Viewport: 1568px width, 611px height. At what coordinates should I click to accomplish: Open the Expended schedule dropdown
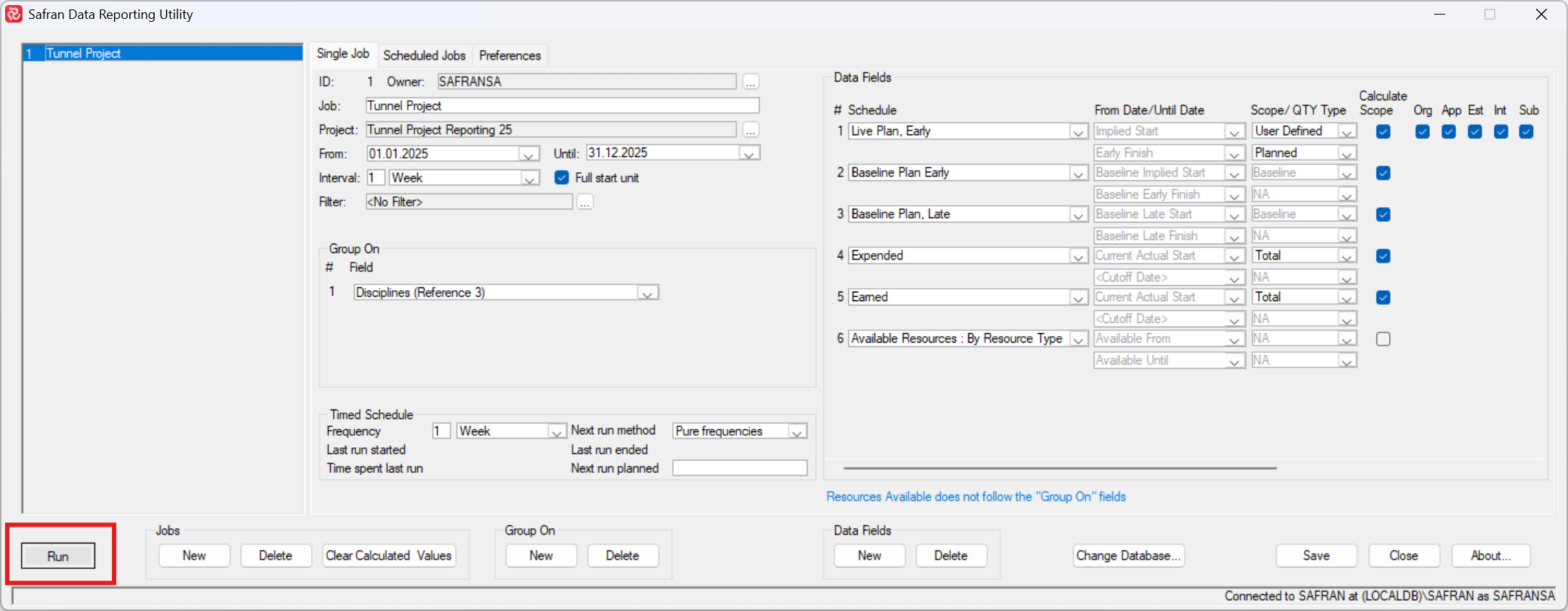coord(1079,256)
